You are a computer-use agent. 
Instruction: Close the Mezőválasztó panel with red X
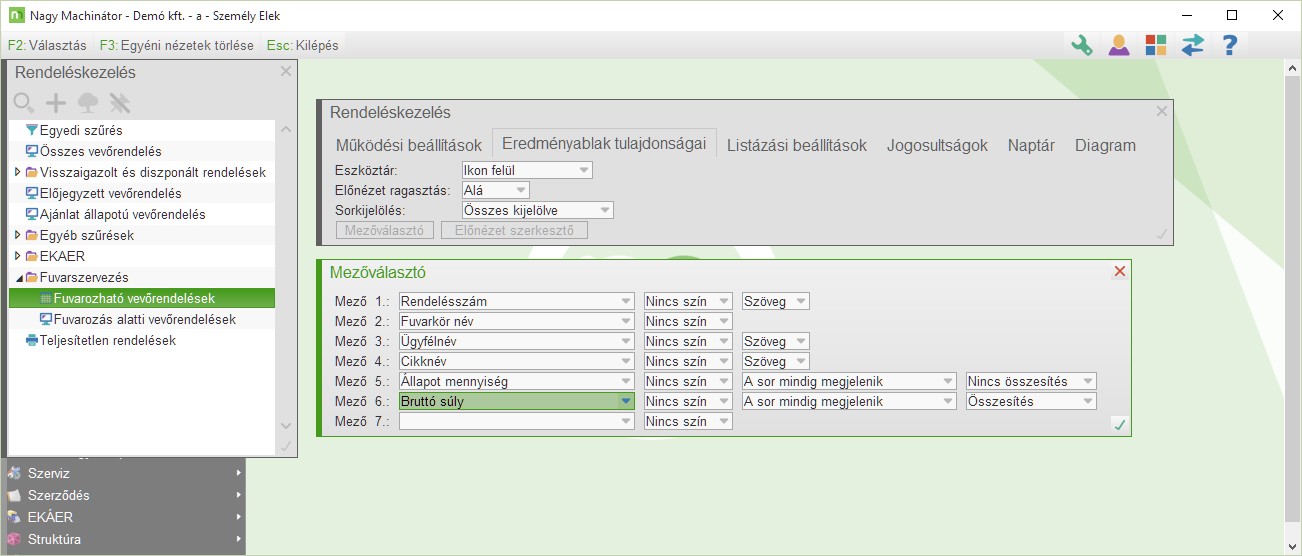tap(1120, 271)
